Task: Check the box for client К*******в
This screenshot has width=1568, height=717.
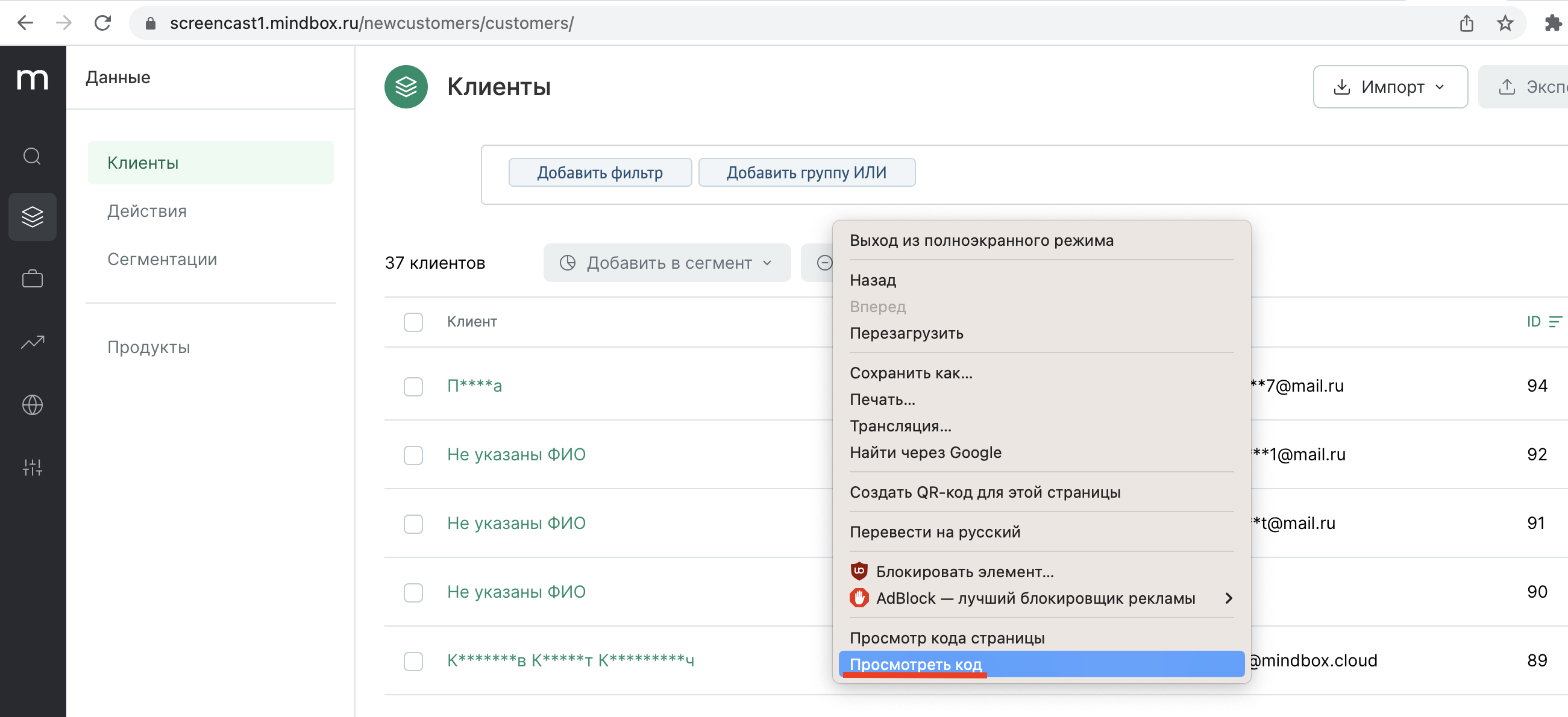Action: tap(413, 662)
